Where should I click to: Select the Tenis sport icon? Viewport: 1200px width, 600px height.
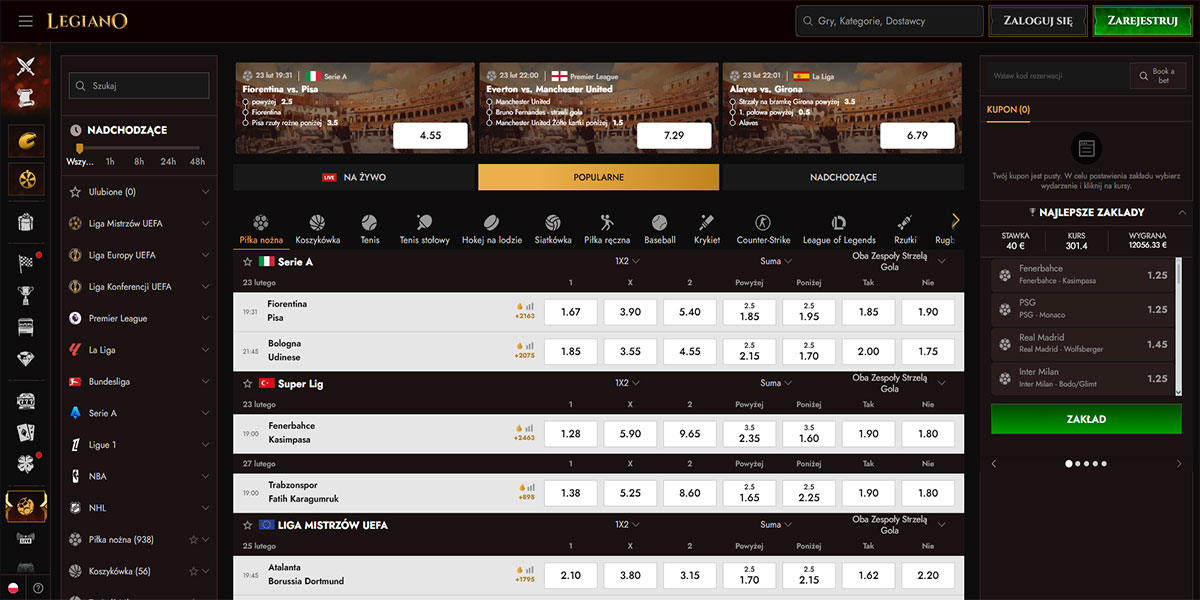(370, 223)
